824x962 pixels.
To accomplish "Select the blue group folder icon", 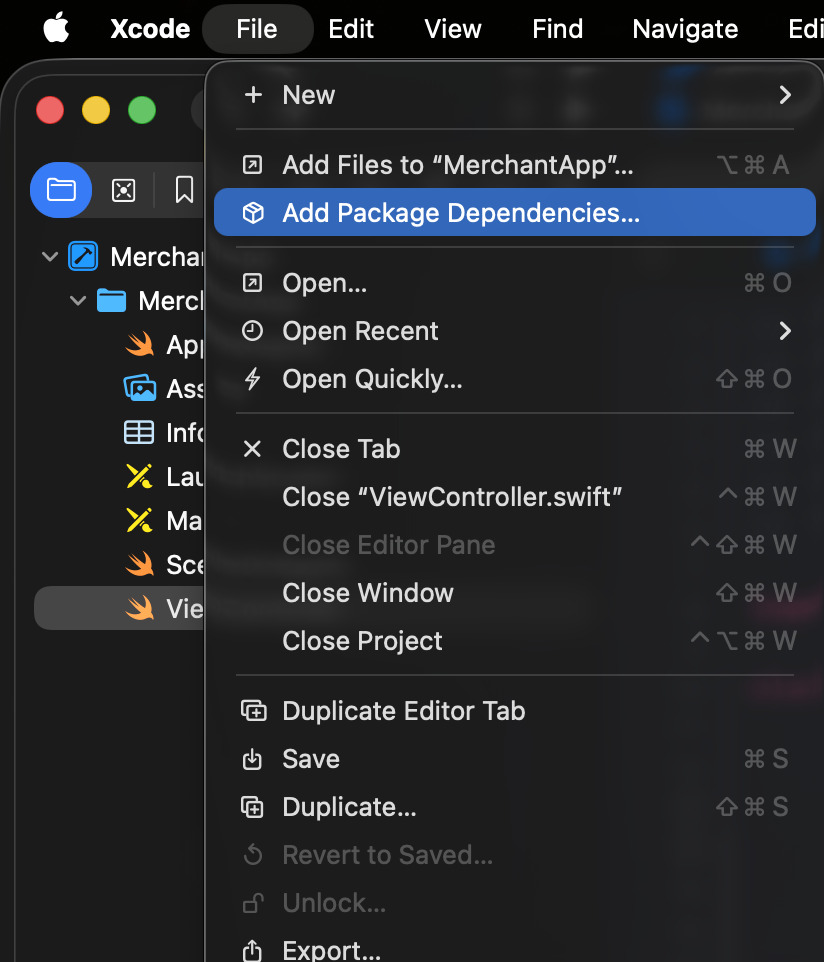I will coord(112,301).
